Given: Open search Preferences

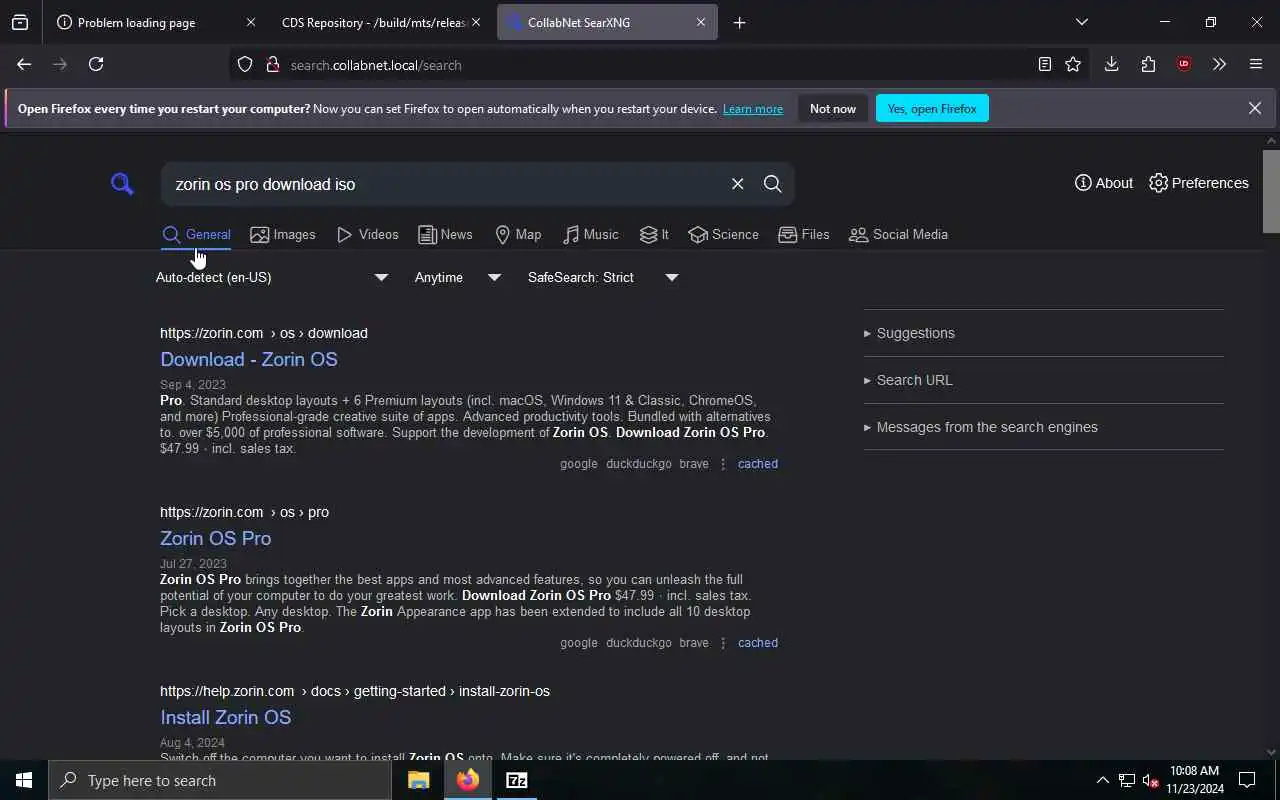Looking at the screenshot, I should coord(1199,183).
